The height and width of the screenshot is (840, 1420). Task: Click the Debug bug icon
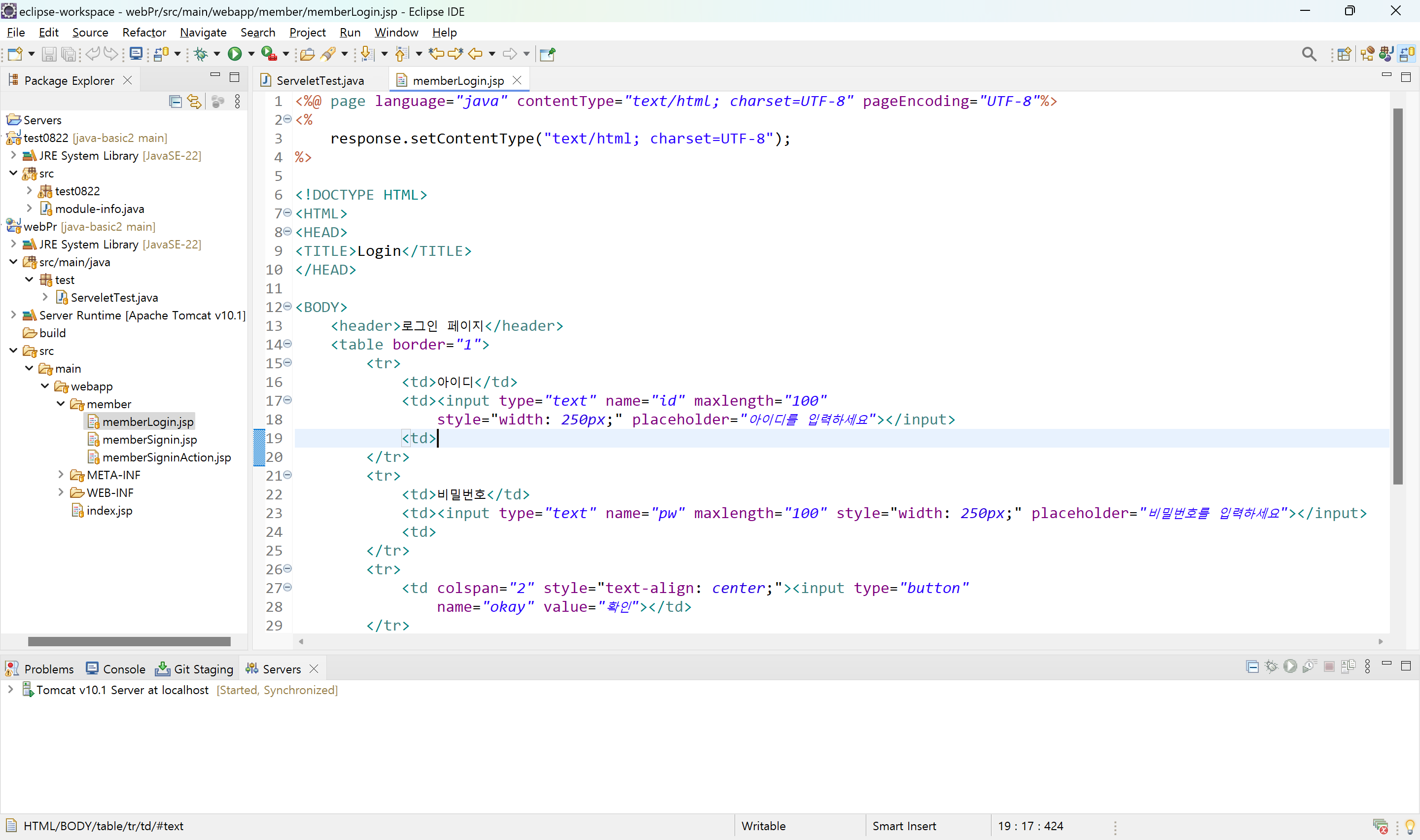pos(200,54)
